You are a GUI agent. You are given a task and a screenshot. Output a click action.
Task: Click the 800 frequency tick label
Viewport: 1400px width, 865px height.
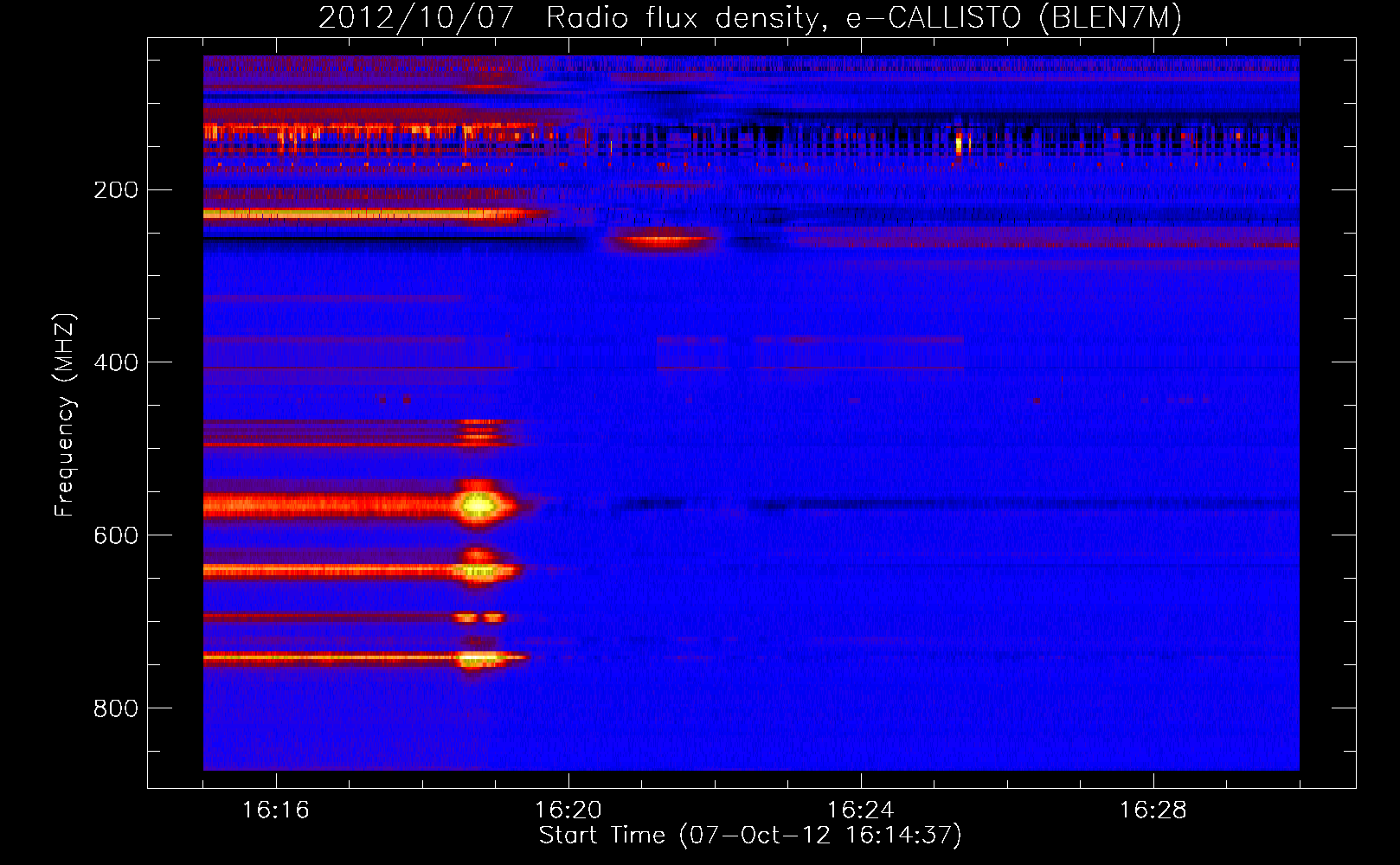click(x=115, y=708)
